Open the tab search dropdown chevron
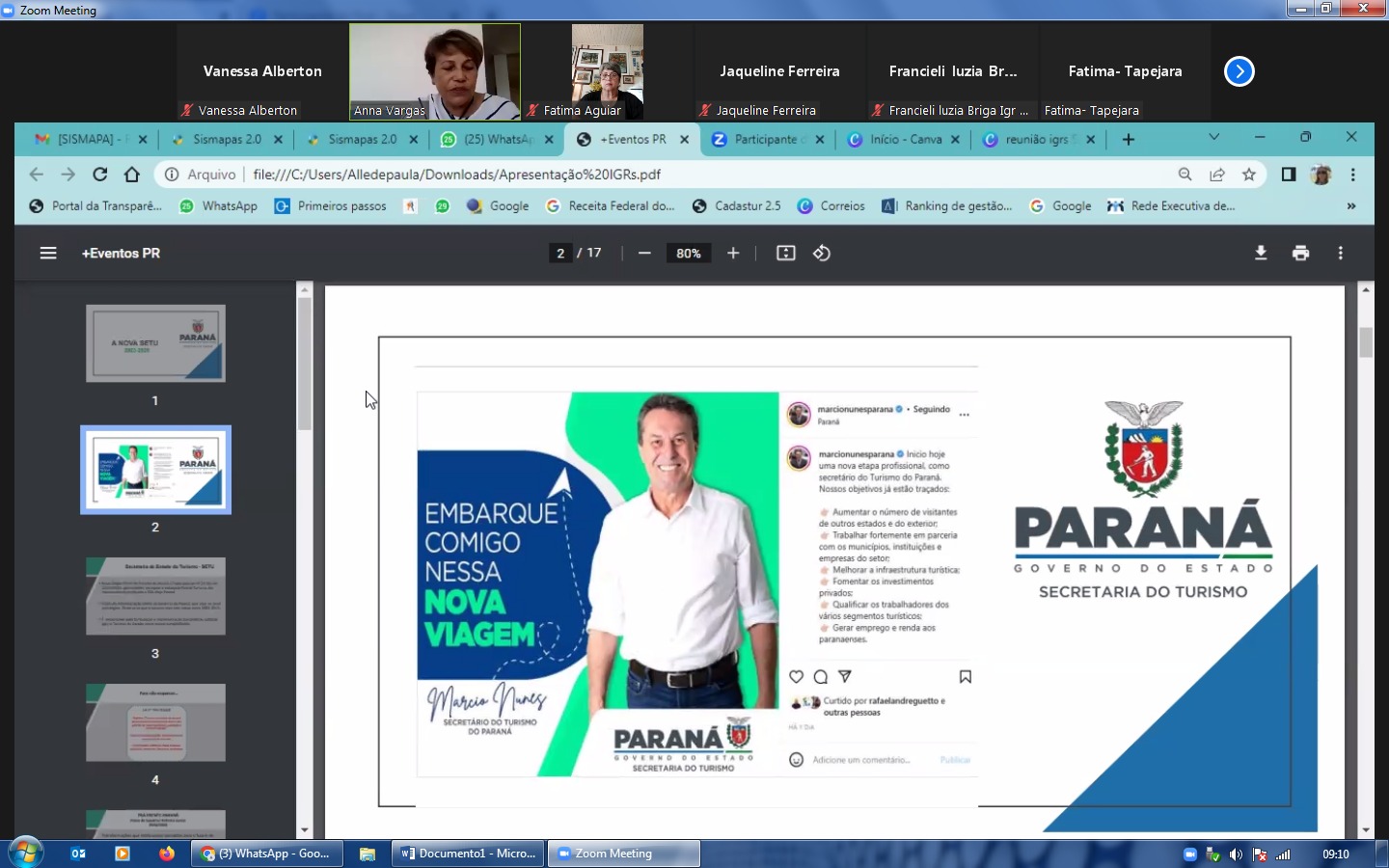 [1214, 137]
